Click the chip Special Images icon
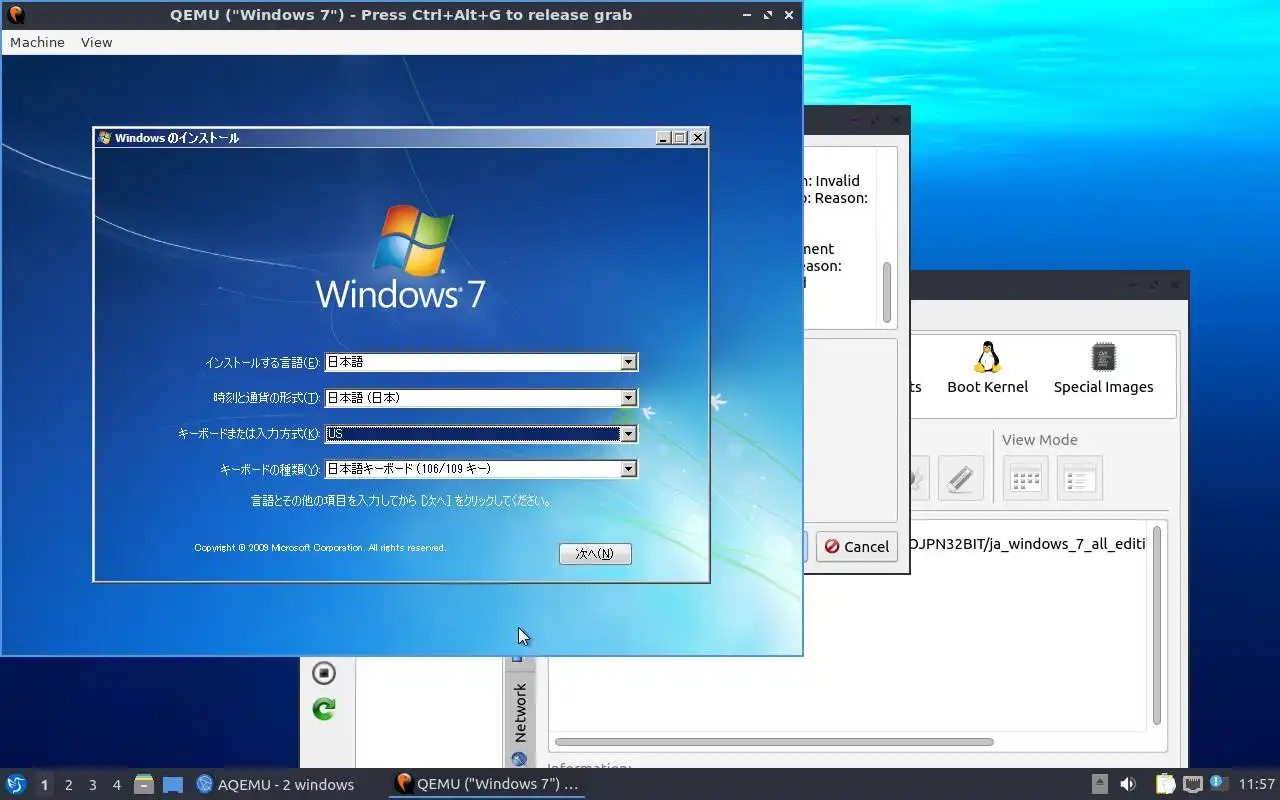 click(1103, 357)
